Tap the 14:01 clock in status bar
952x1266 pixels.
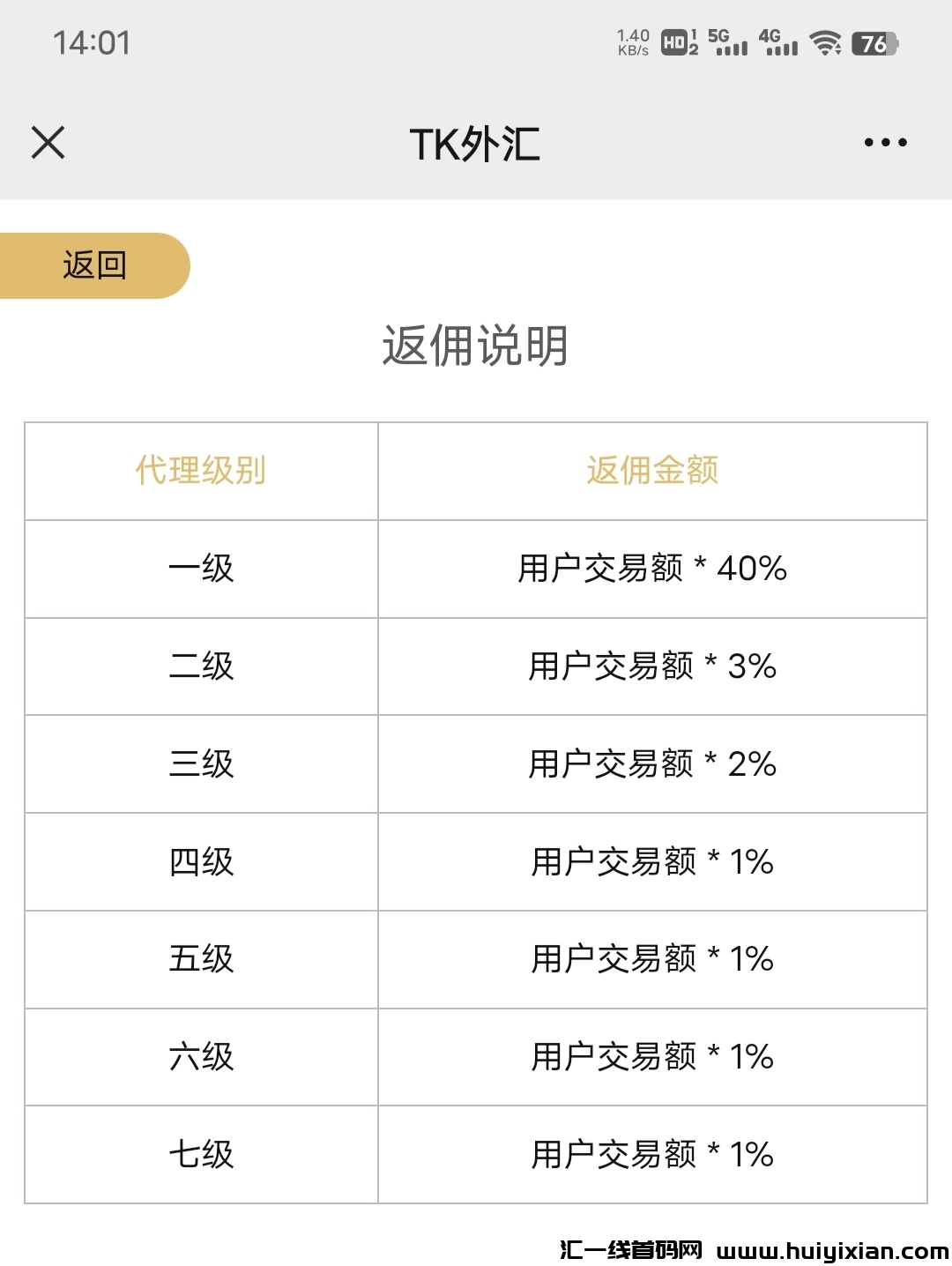coord(91,42)
